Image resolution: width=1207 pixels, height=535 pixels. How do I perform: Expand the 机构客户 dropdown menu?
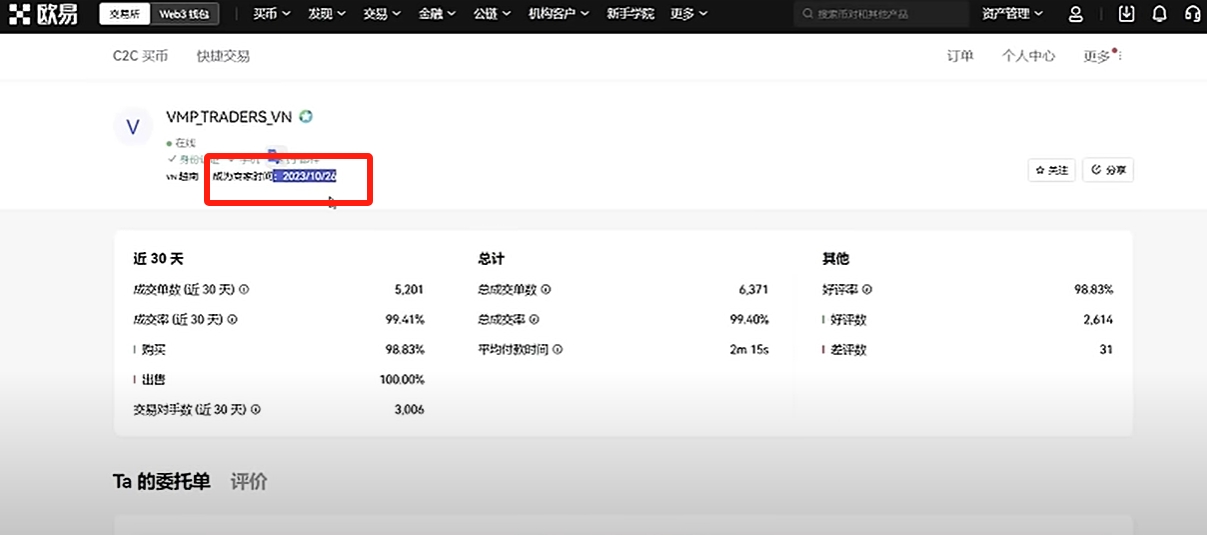(x=558, y=14)
